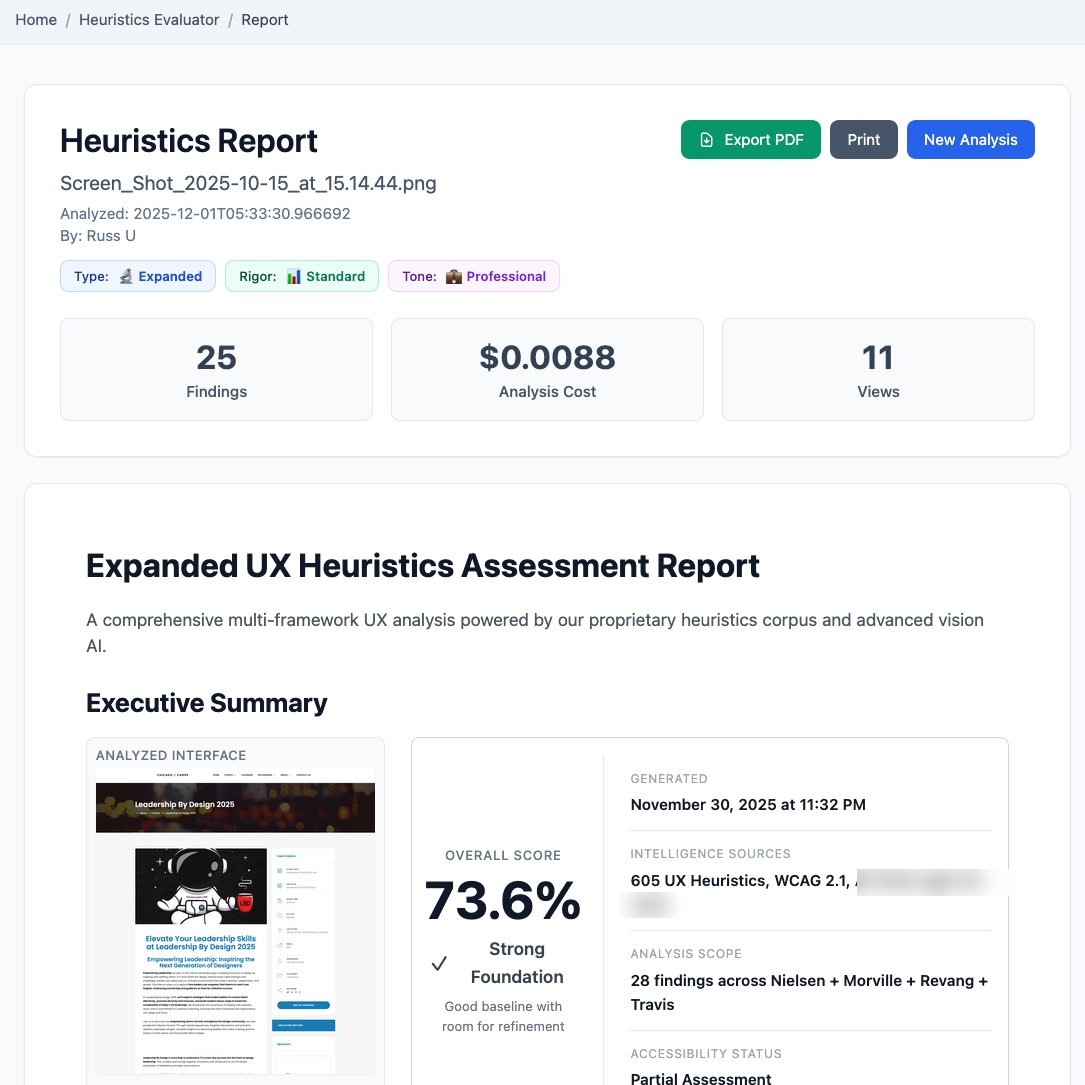Click the 'By: Russ U' author text
The image size is (1085, 1085).
pyautogui.click(x=98, y=236)
